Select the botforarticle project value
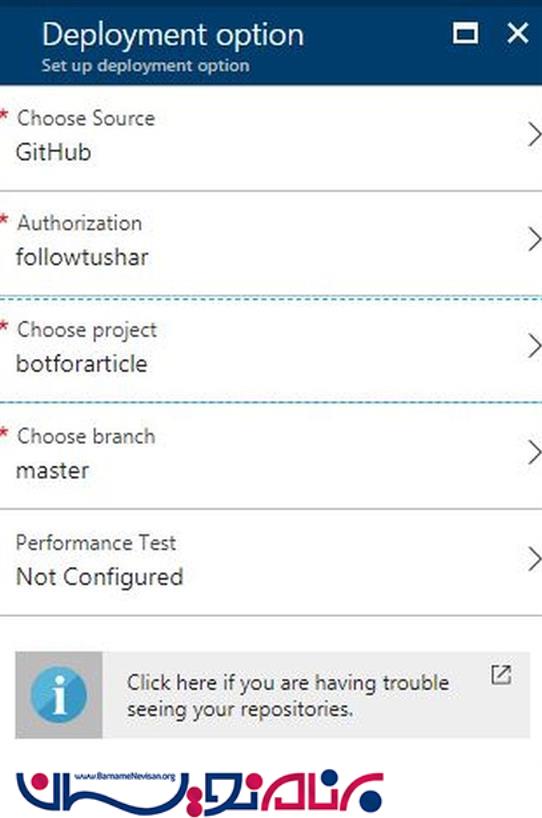This screenshot has height=818, width=542. point(81,364)
